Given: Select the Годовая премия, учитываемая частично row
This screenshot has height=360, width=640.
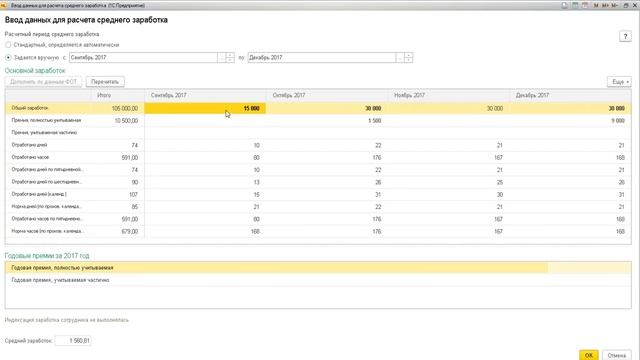Looking at the screenshot, I should (318, 280).
